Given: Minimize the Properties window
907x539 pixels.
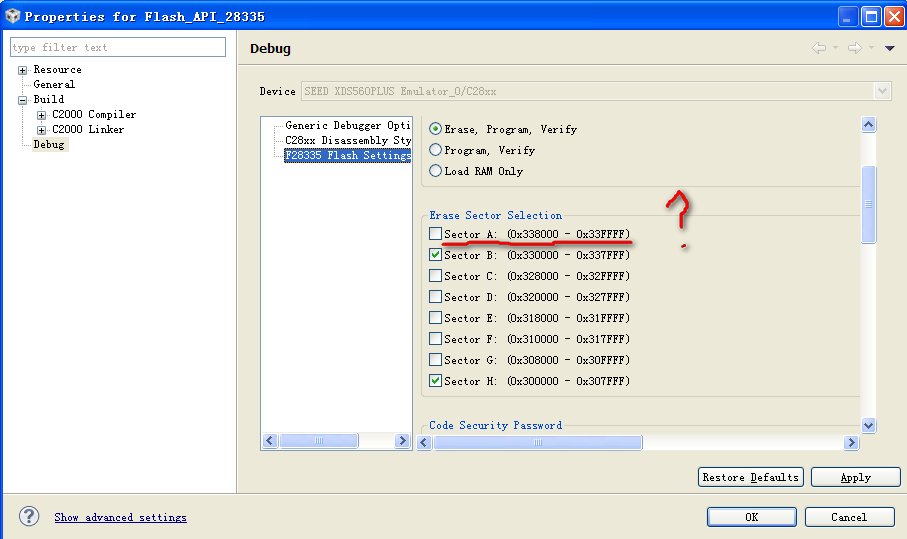Looking at the screenshot, I should (x=847, y=16).
